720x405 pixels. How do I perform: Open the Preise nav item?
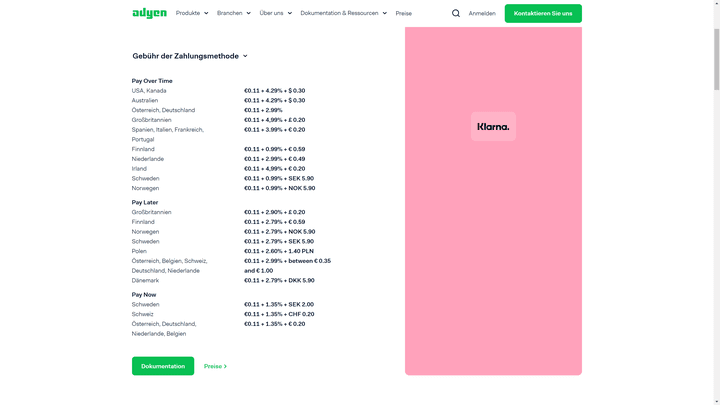coord(404,13)
